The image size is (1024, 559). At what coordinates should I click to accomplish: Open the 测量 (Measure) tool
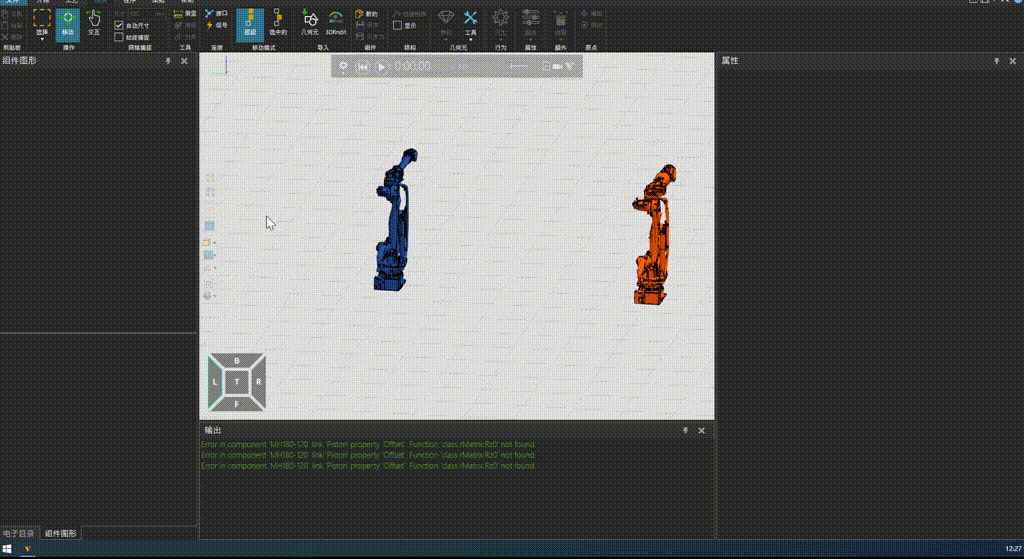(x=185, y=13)
